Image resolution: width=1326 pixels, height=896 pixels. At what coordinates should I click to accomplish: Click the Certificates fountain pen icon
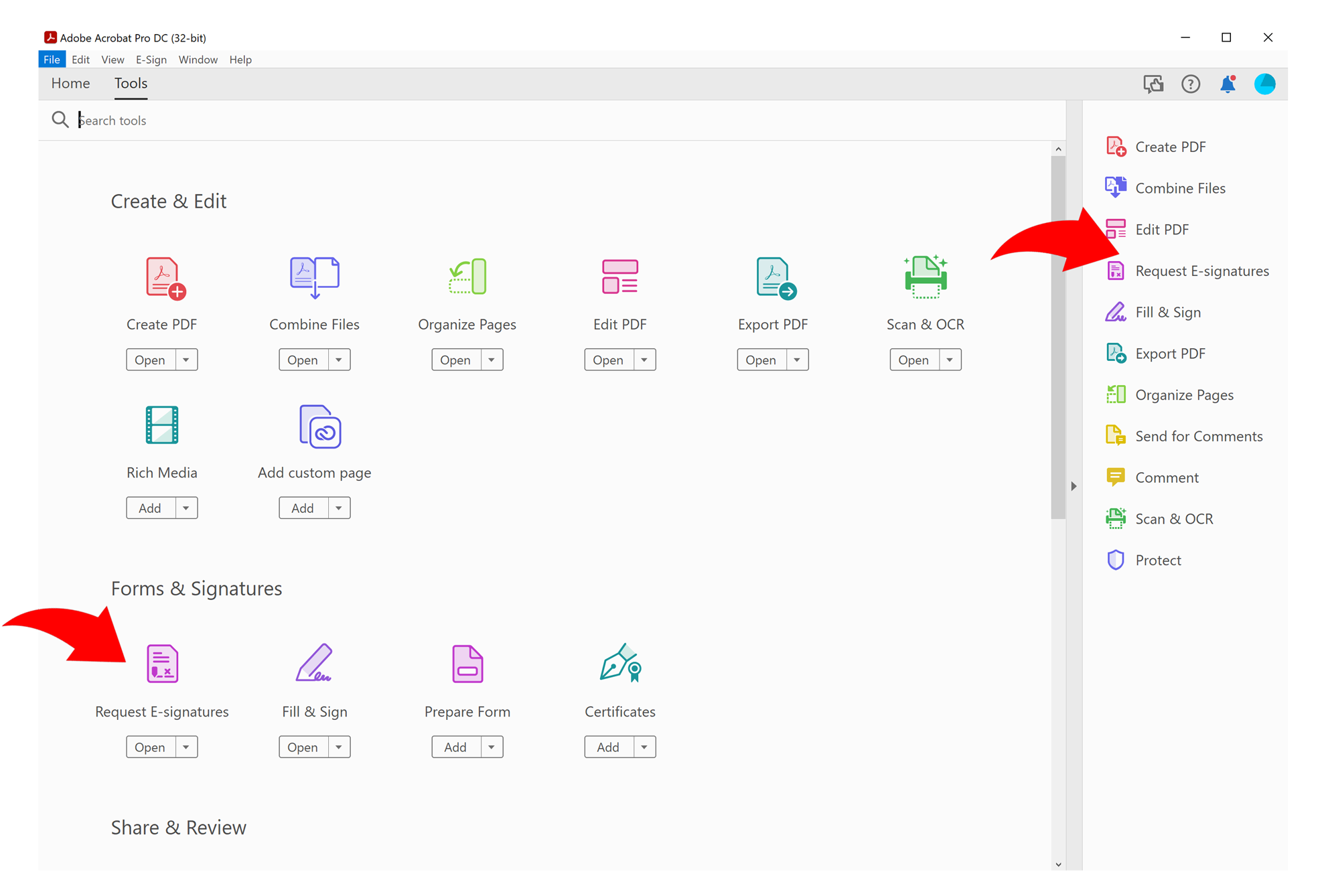click(x=621, y=663)
